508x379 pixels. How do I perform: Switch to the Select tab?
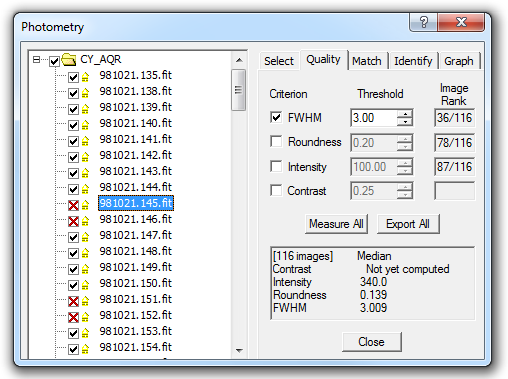pos(279,61)
